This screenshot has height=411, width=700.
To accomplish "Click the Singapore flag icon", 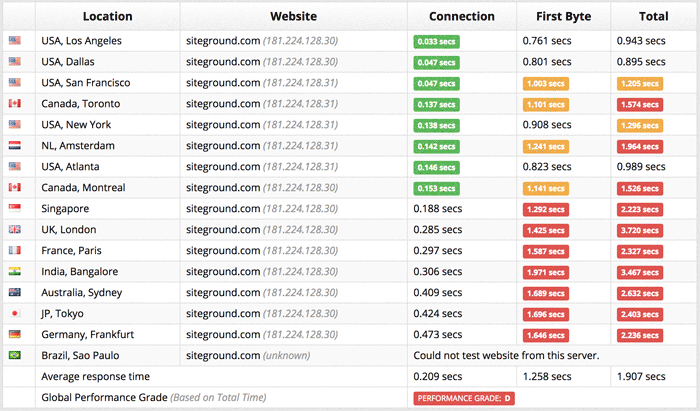I will click(15, 208).
